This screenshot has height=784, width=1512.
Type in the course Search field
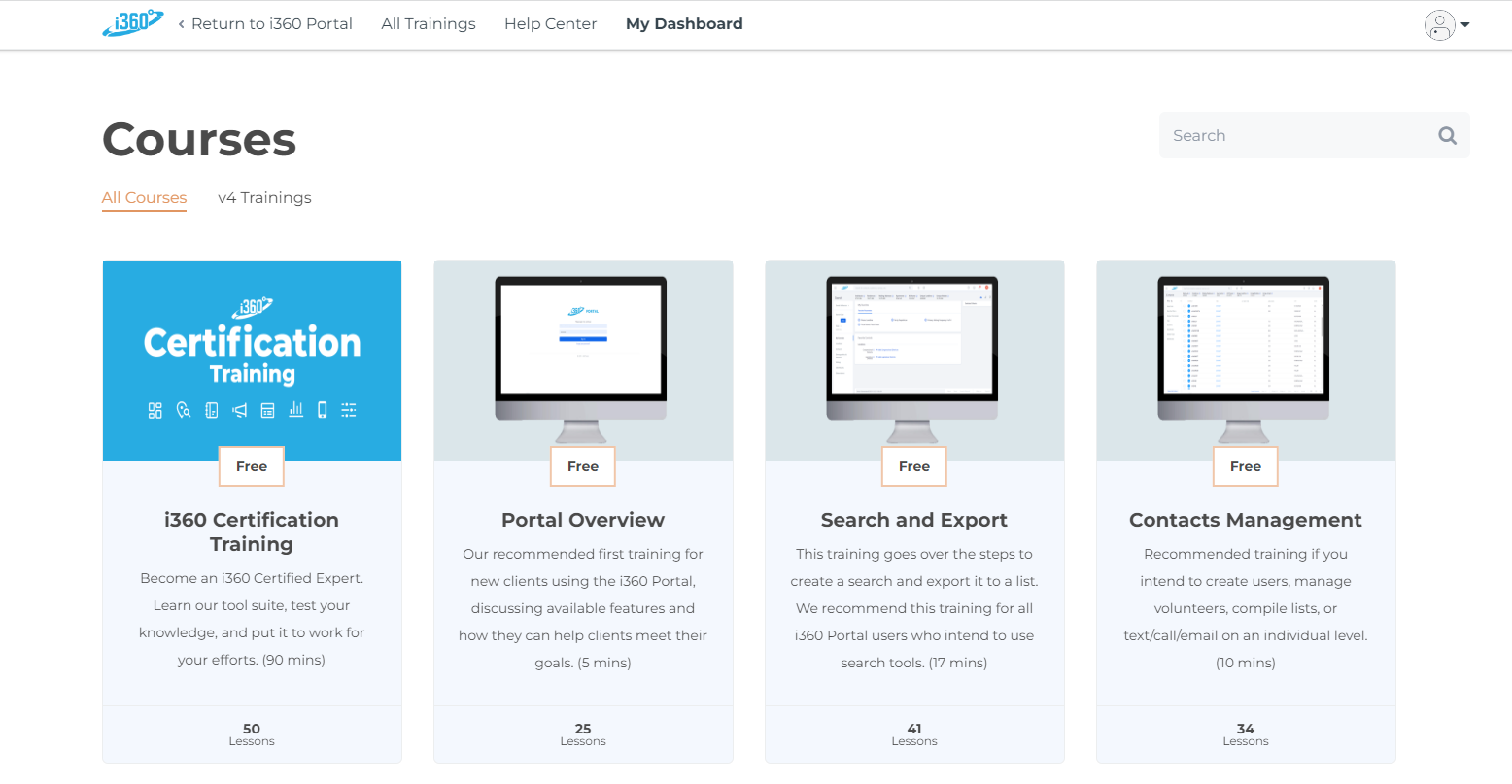[1297, 136]
